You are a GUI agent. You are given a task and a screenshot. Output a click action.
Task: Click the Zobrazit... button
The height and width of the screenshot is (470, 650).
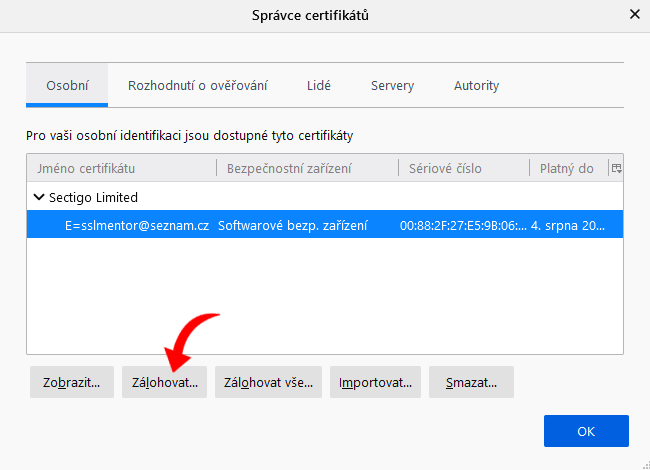click(x=71, y=382)
